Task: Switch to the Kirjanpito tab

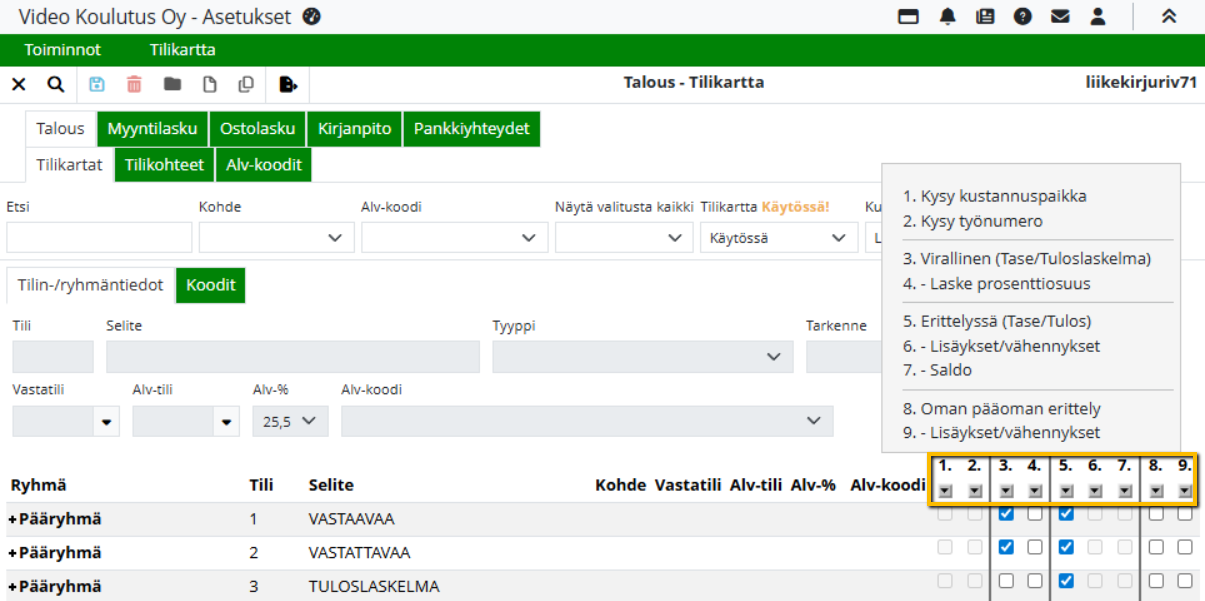Action: [x=354, y=129]
